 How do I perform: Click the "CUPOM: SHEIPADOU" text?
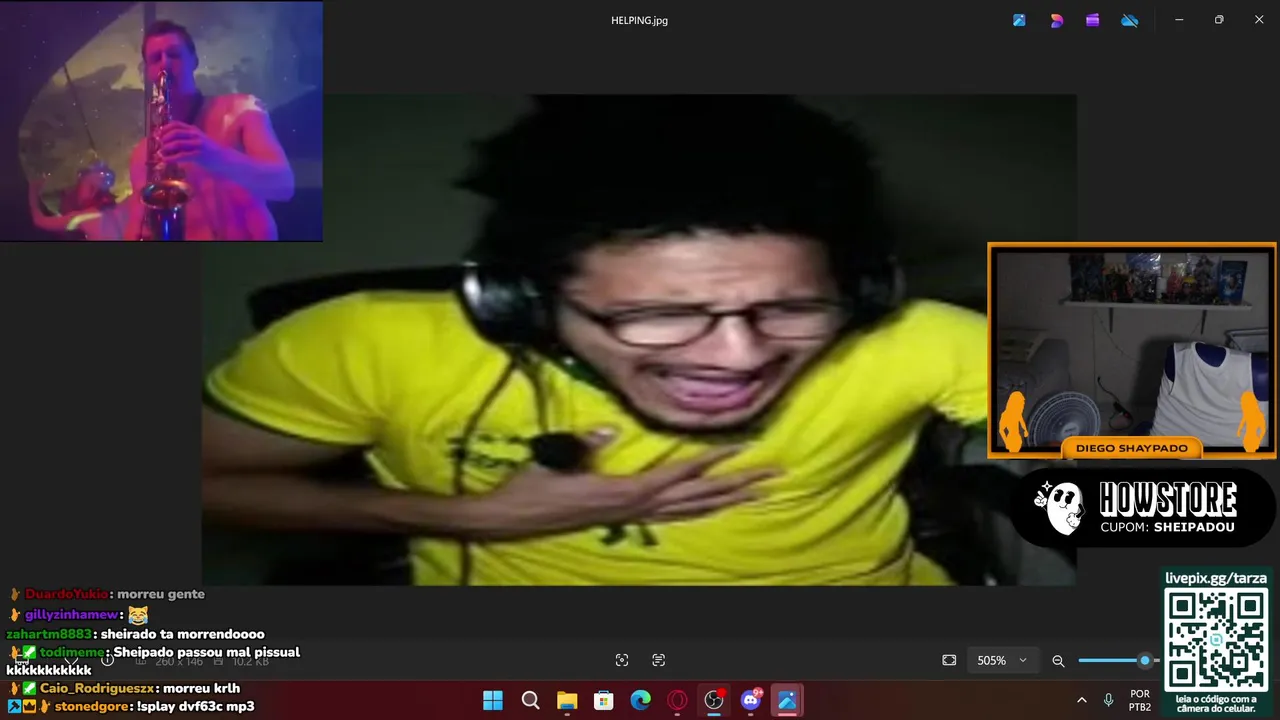pos(1167,527)
